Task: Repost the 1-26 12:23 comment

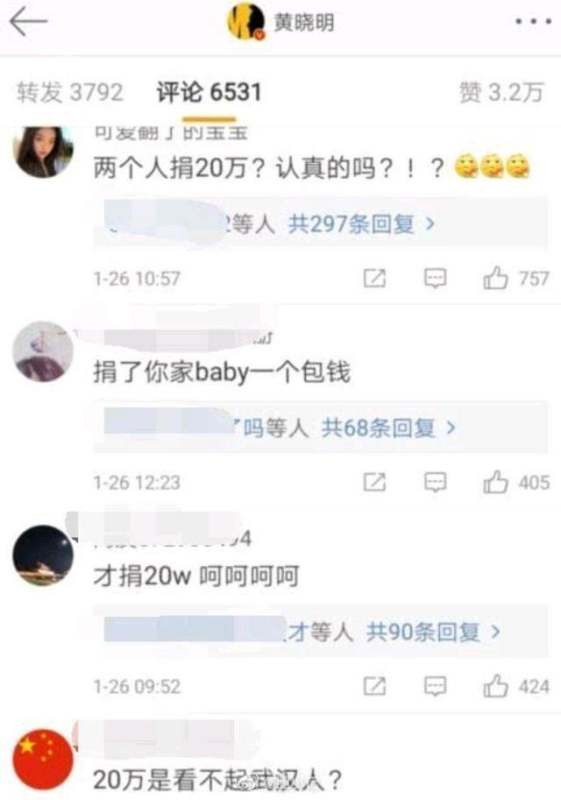Action: (x=374, y=482)
